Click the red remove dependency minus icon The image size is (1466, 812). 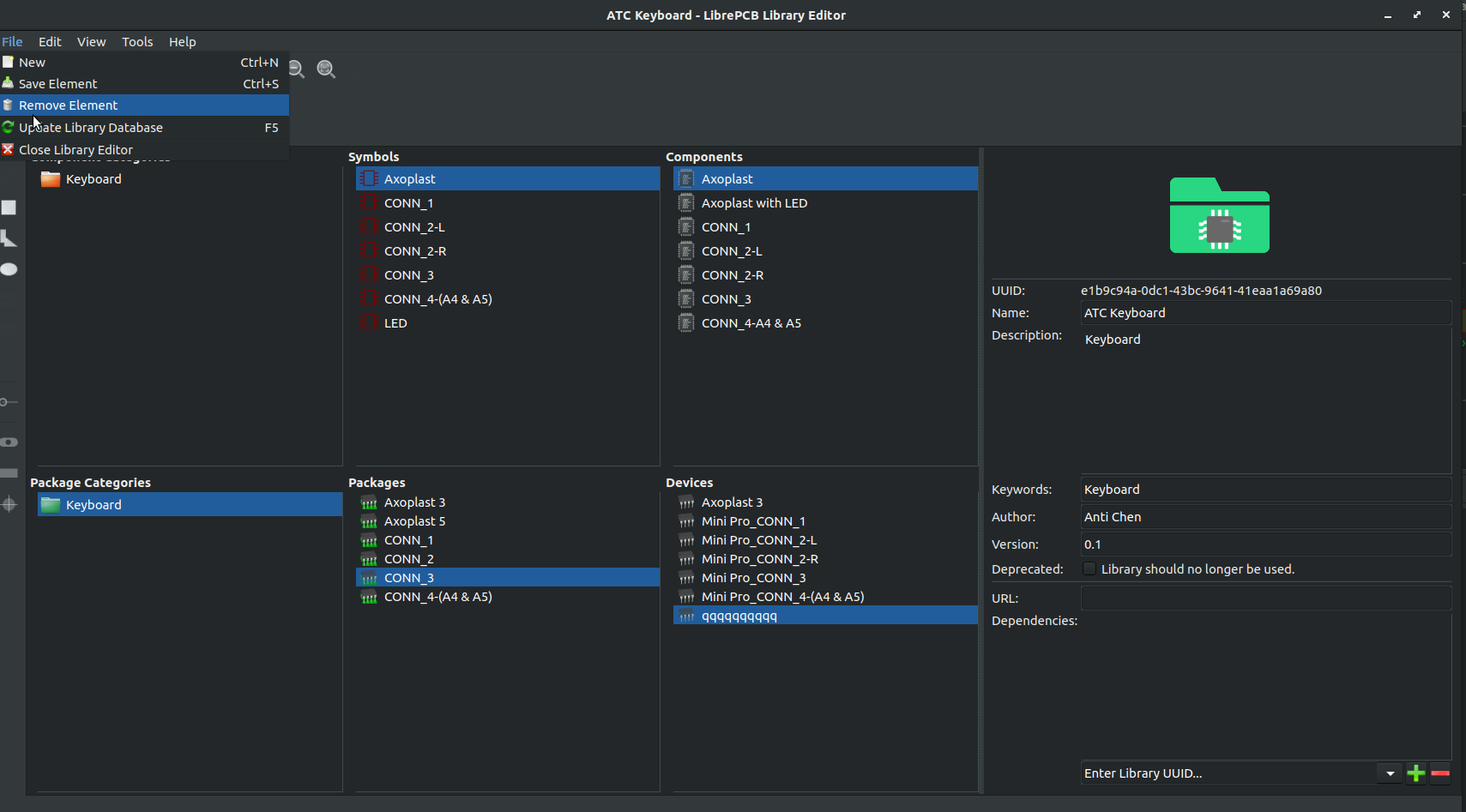tap(1440, 773)
